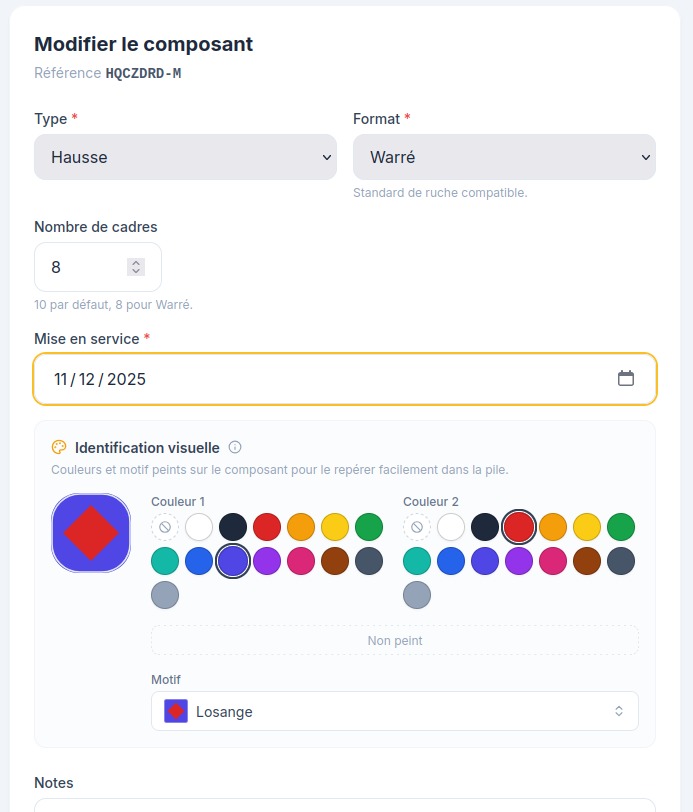Click the Losange pattern icon in Motif field
This screenshot has height=812, width=693.
point(176,711)
